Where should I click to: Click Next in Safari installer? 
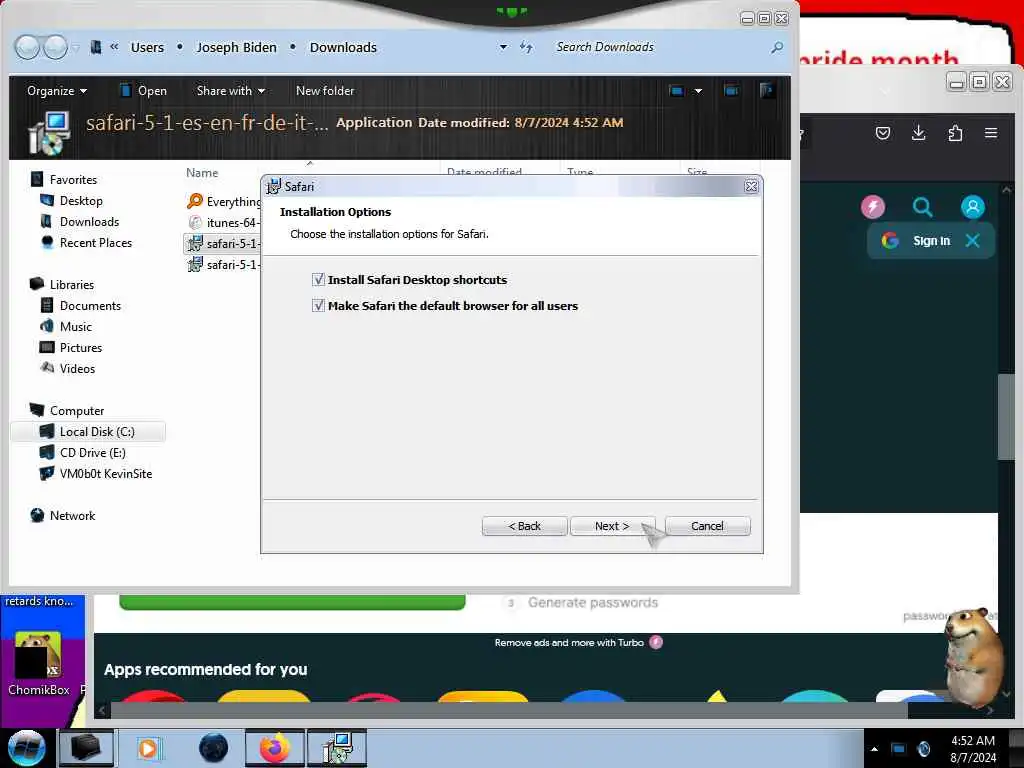612,526
